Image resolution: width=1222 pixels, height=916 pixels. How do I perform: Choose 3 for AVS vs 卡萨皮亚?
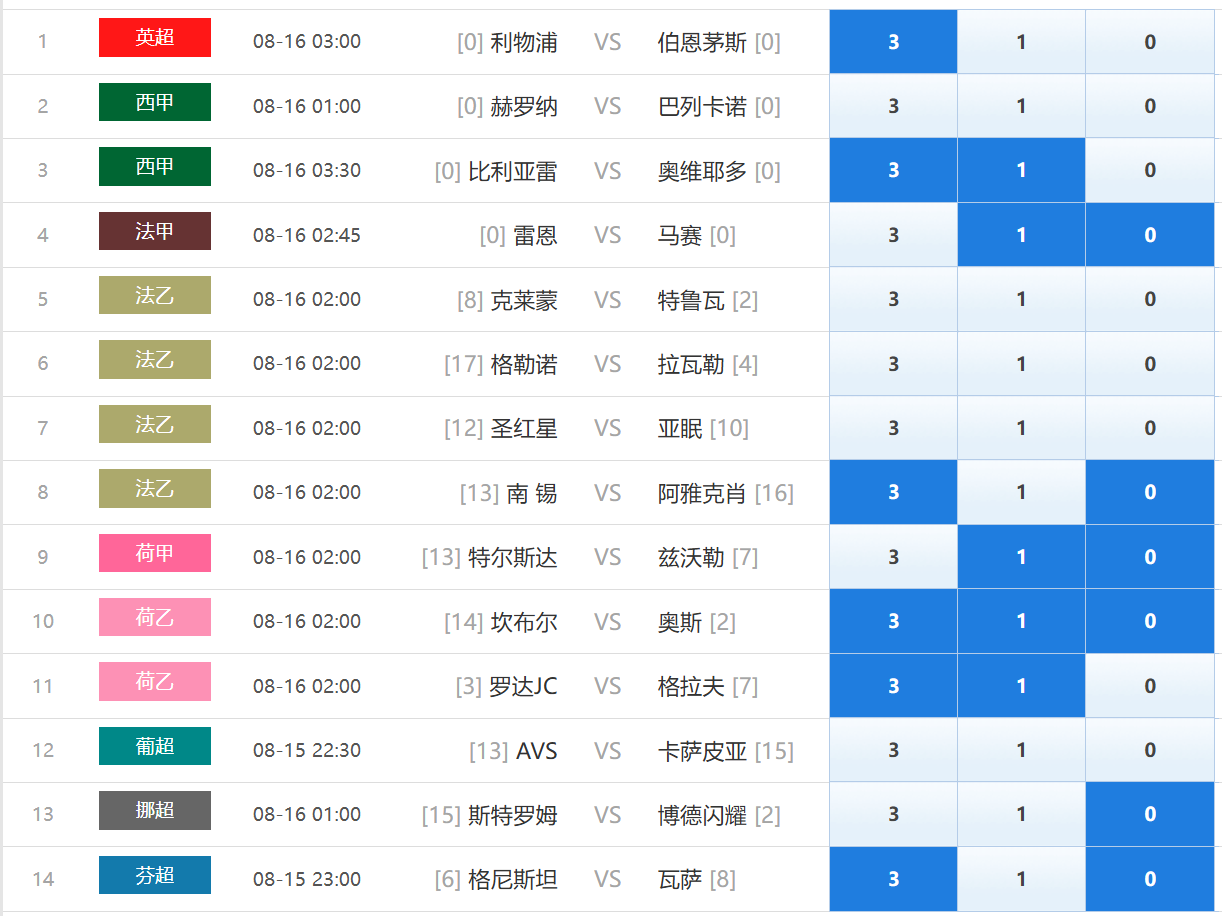click(x=893, y=750)
